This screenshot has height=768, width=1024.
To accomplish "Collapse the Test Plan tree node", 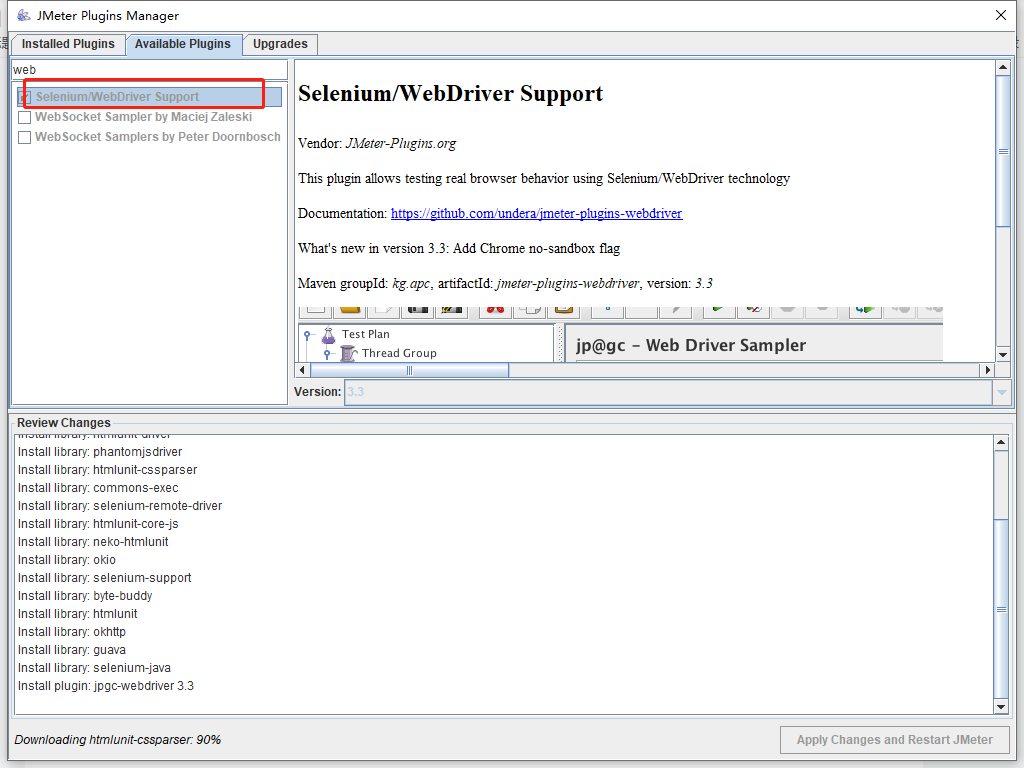I will [x=308, y=335].
